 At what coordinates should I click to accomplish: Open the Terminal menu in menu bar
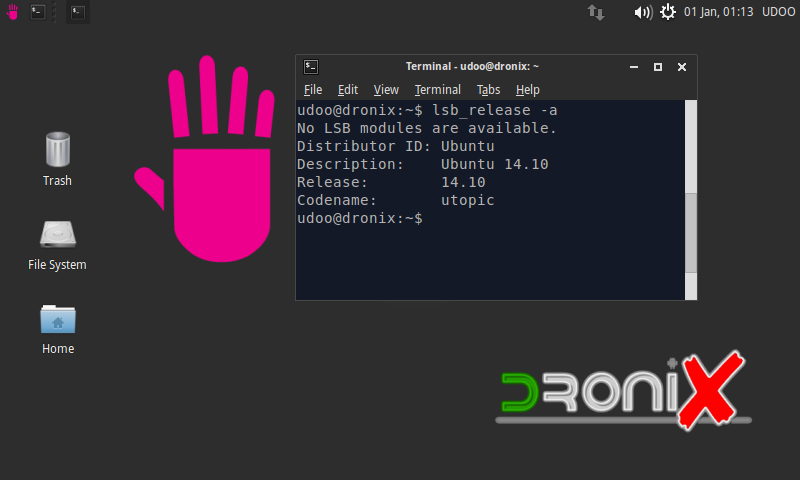437,90
